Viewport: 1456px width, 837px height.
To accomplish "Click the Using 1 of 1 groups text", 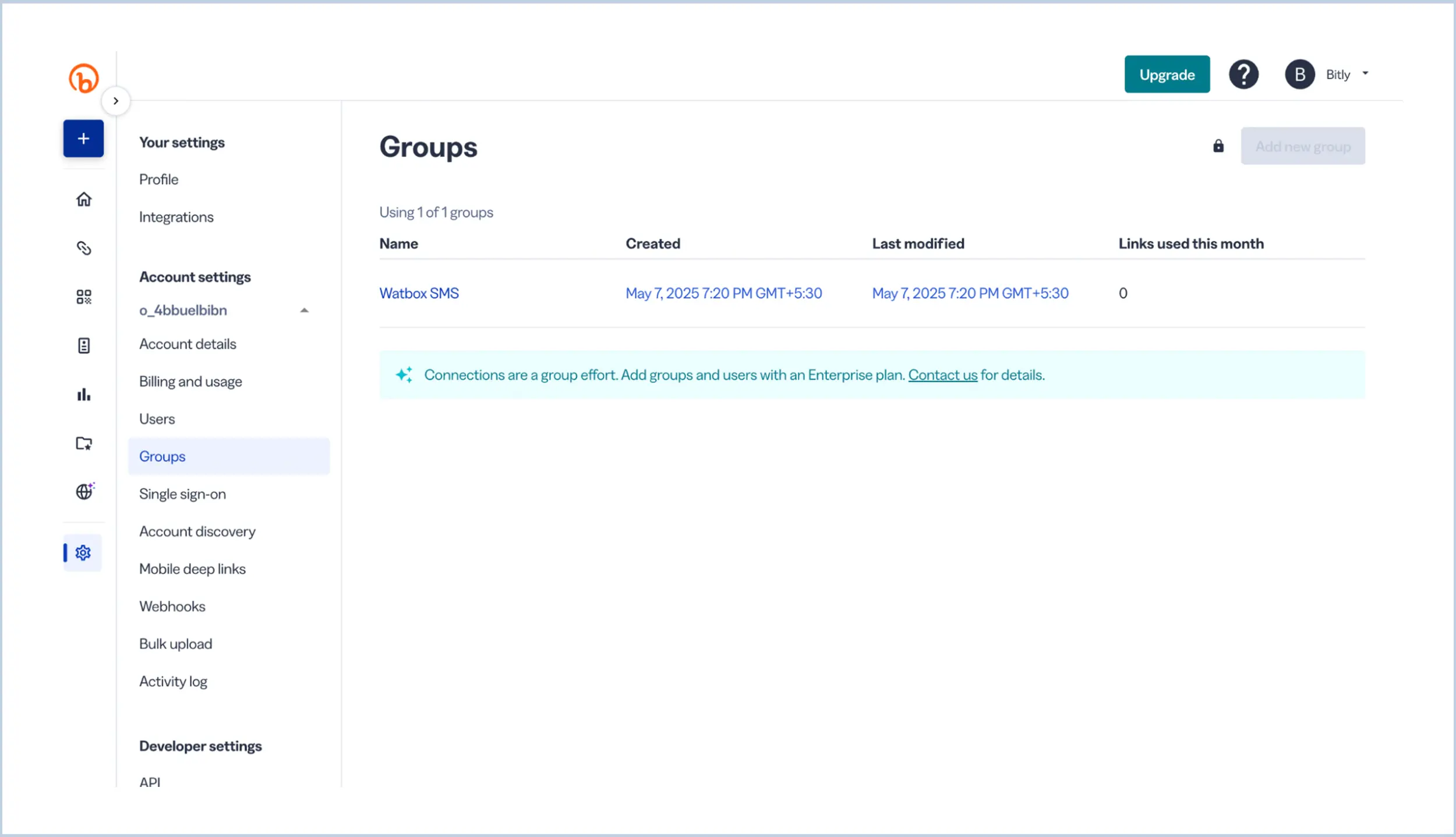I will 436,212.
